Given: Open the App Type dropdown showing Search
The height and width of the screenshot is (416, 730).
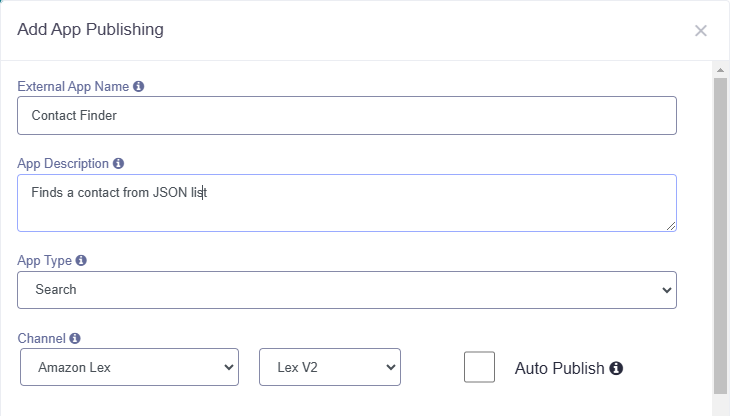Looking at the screenshot, I should tap(347, 290).
